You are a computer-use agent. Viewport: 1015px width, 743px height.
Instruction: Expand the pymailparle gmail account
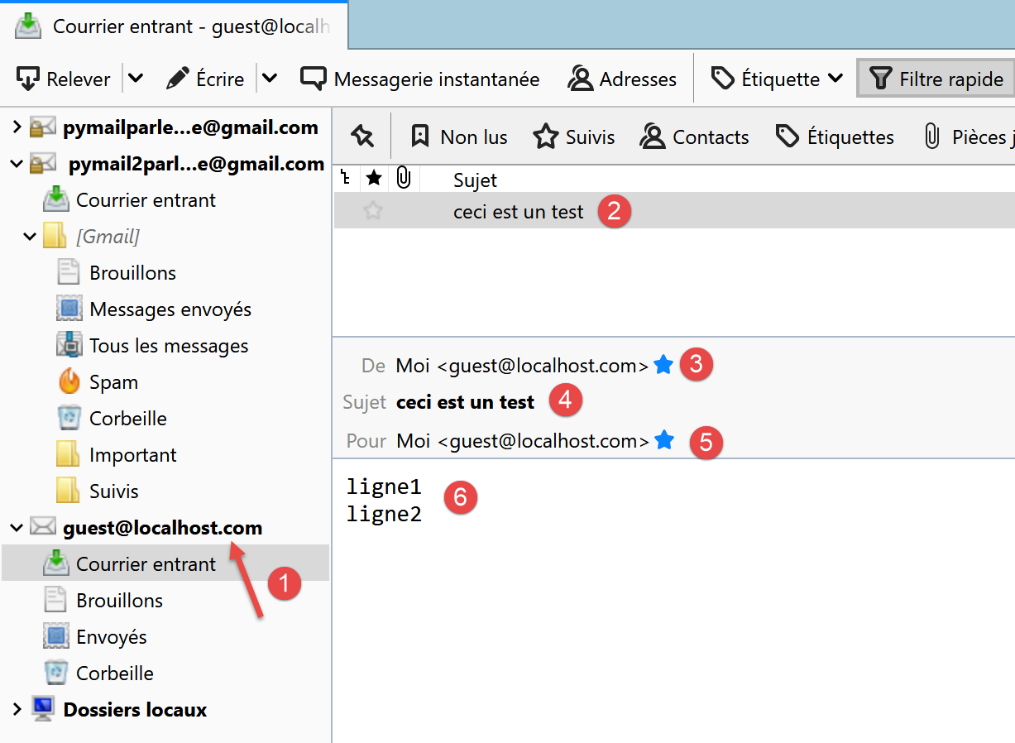coord(16,127)
